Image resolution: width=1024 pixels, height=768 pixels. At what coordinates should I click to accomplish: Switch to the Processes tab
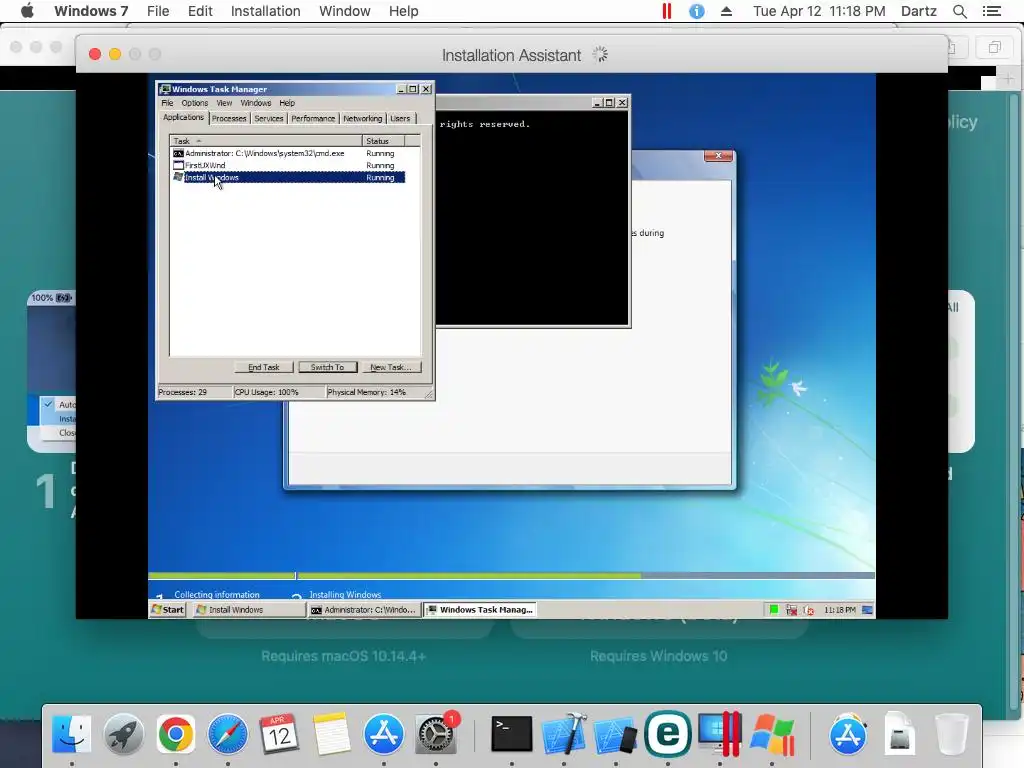[229, 118]
